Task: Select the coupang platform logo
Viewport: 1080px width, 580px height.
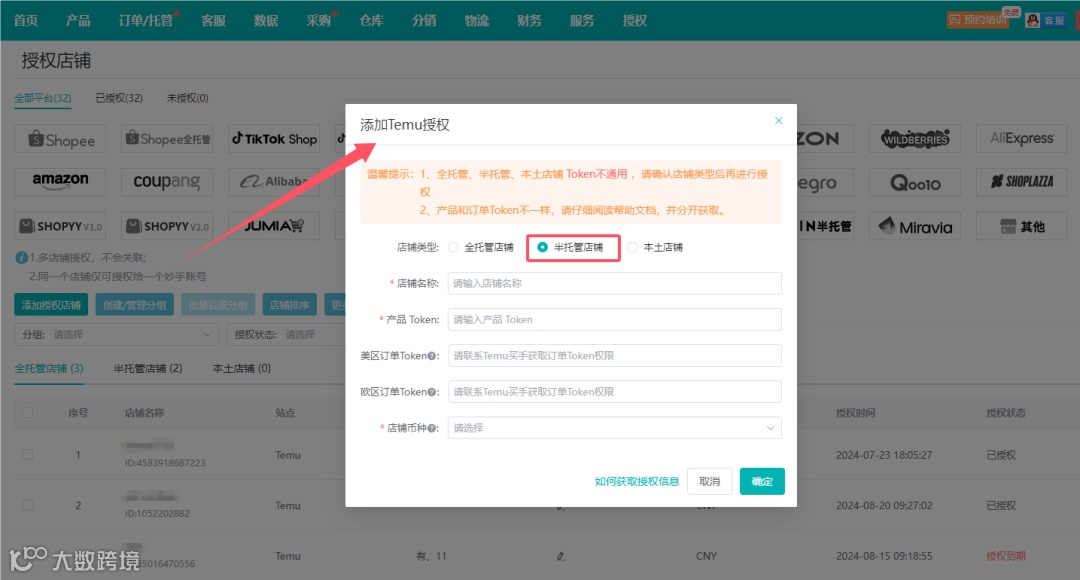Action: (166, 182)
